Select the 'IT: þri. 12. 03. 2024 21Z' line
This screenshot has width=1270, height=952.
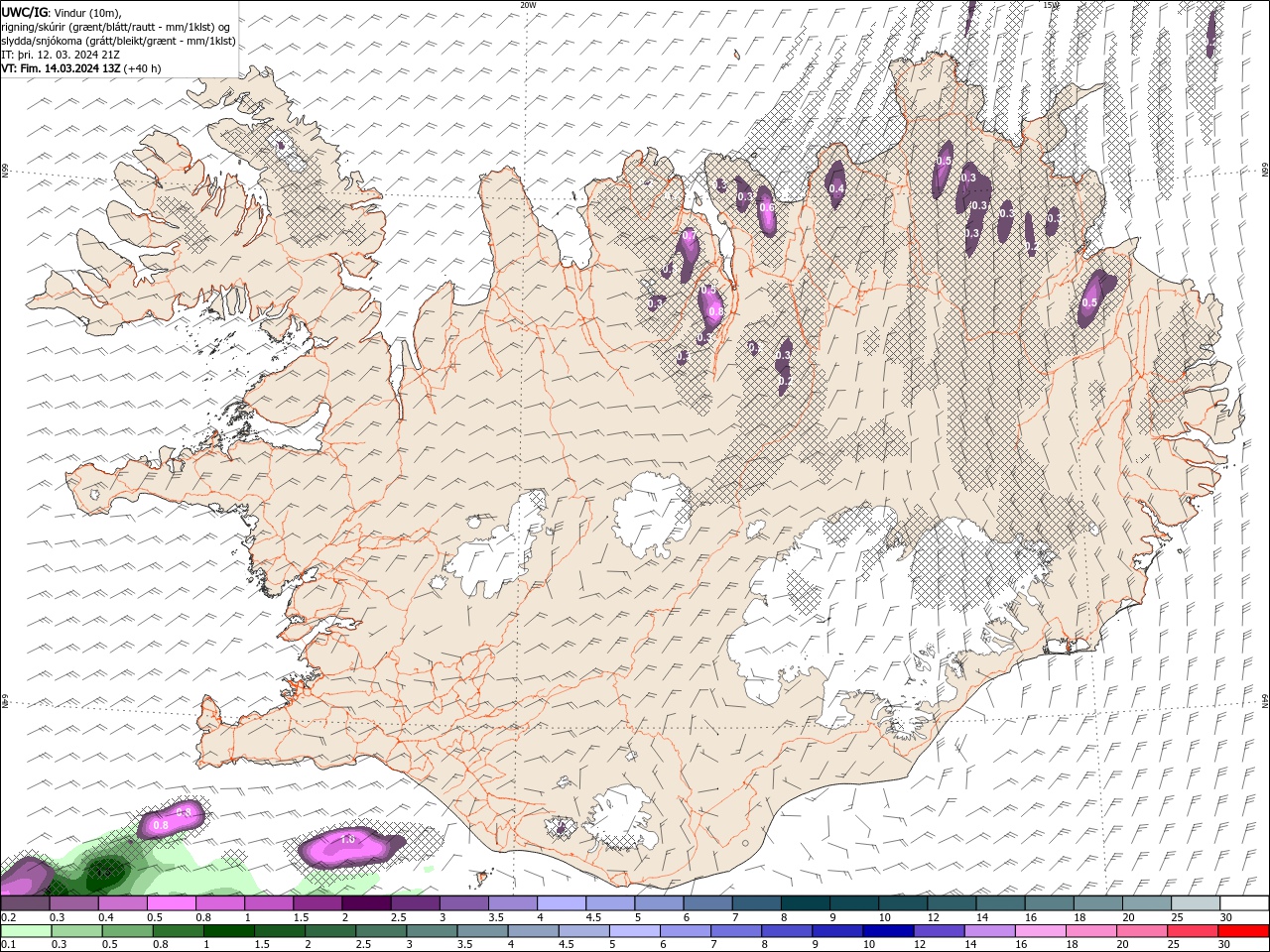point(62,55)
